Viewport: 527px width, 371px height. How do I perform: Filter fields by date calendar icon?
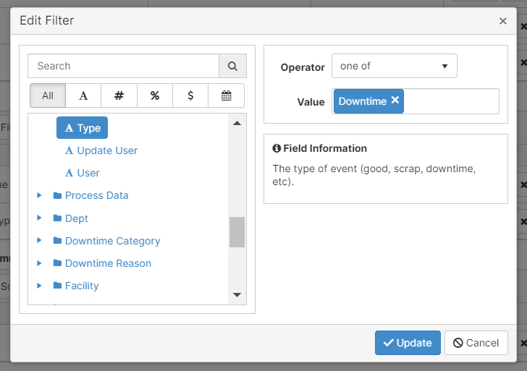pos(226,96)
